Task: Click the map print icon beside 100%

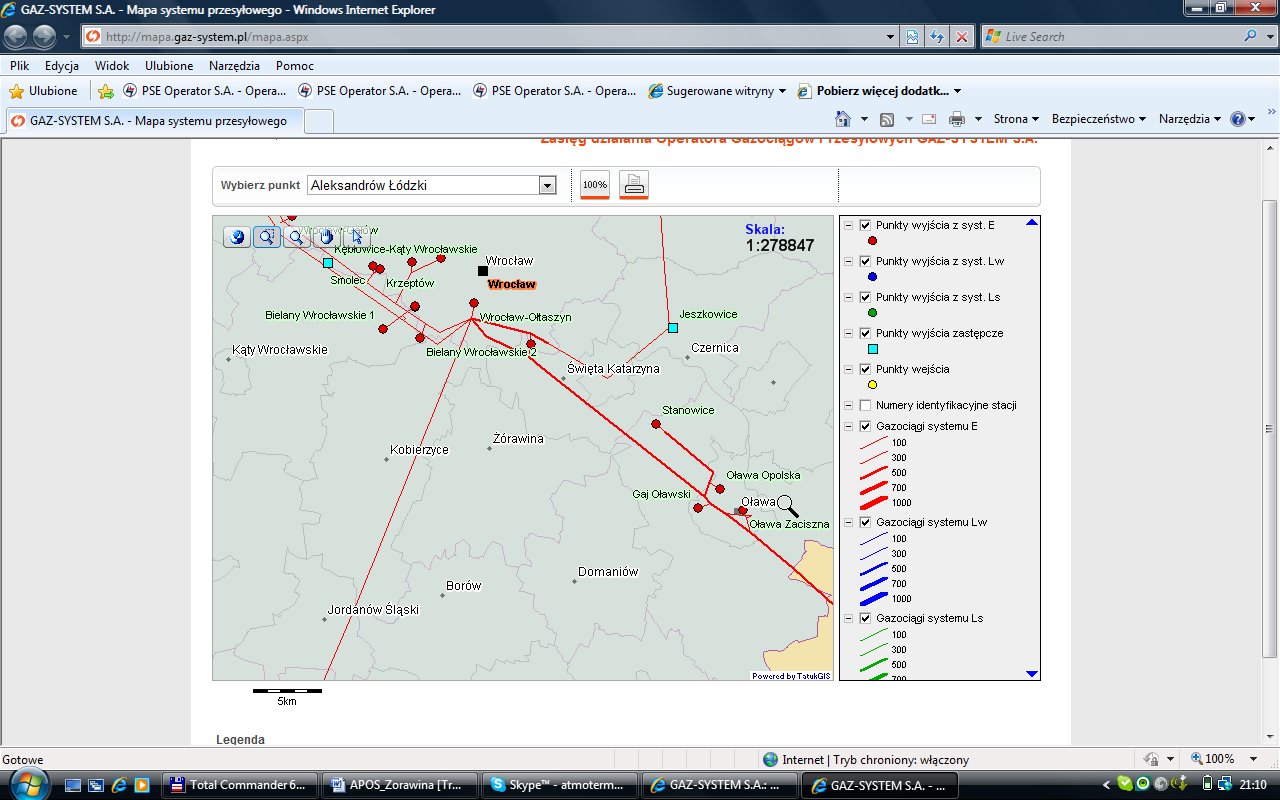Action: tap(634, 184)
